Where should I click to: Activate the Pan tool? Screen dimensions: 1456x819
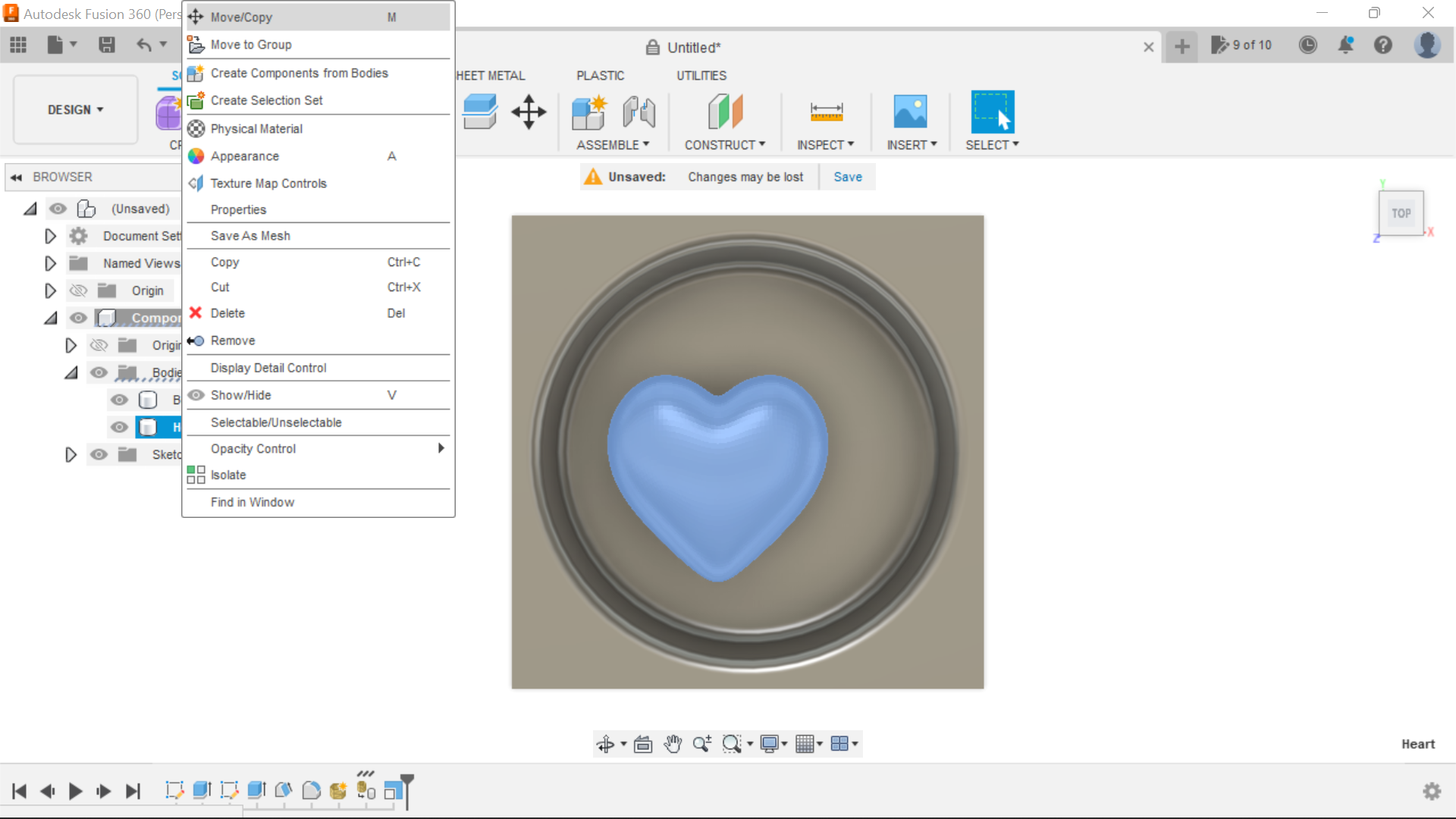[x=673, y=744]
